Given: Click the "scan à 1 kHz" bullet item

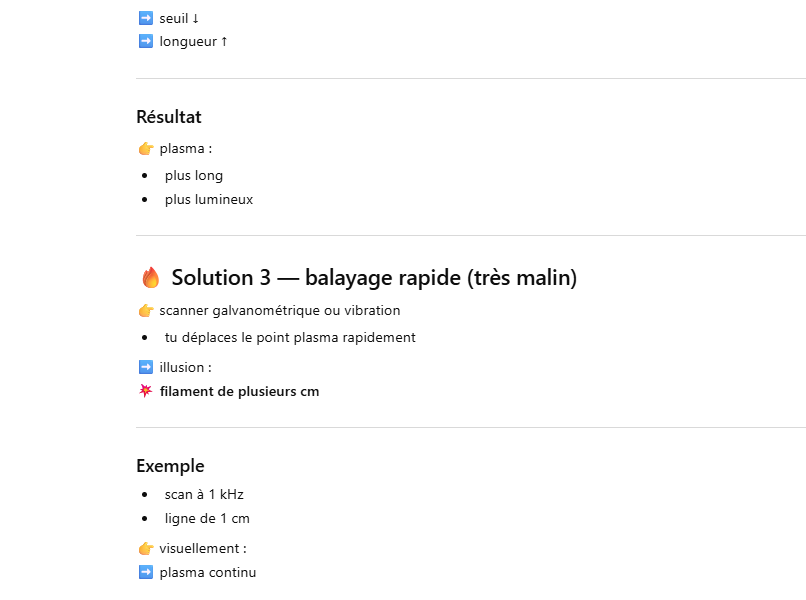Looking at the screenshot, I should (x=204, y=494).
